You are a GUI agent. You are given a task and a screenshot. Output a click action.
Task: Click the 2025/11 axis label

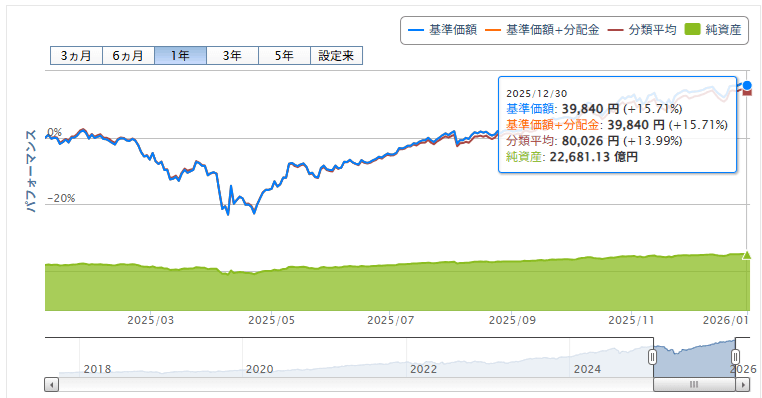pos(631,320)
